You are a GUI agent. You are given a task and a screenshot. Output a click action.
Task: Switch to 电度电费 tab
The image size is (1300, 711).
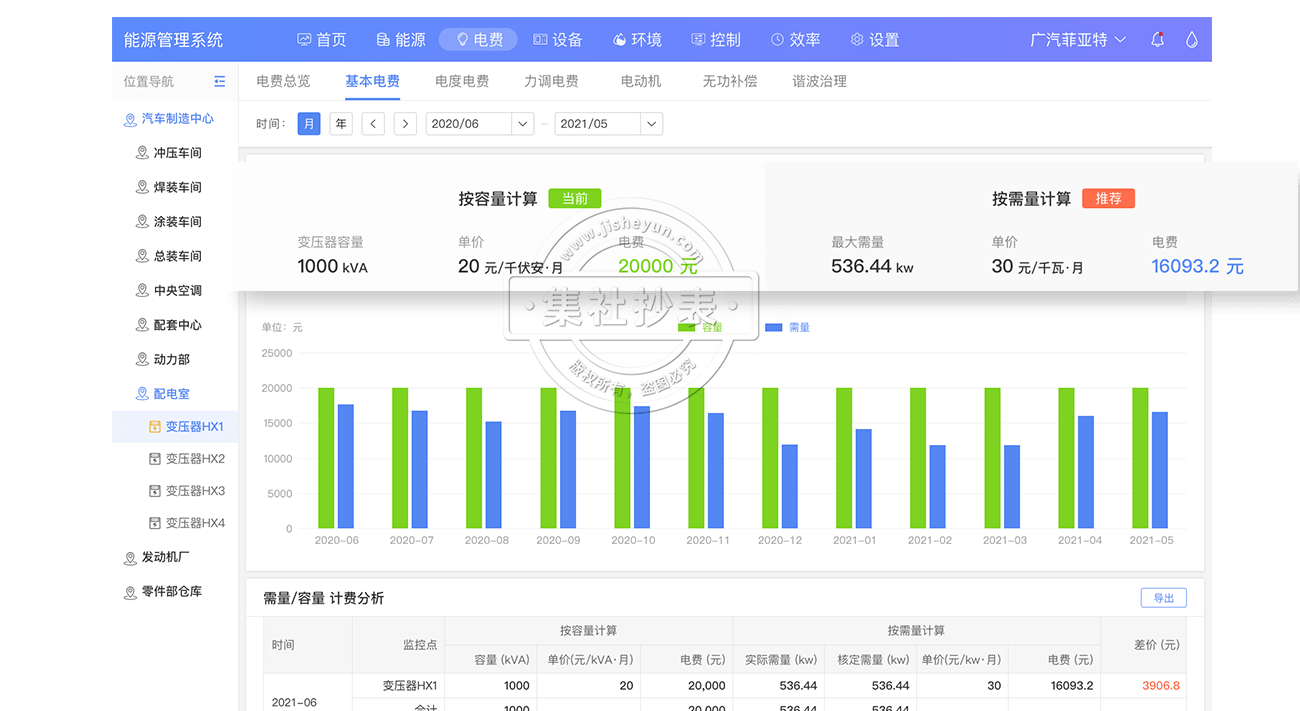pyautogui.click(x=462, y=81)
